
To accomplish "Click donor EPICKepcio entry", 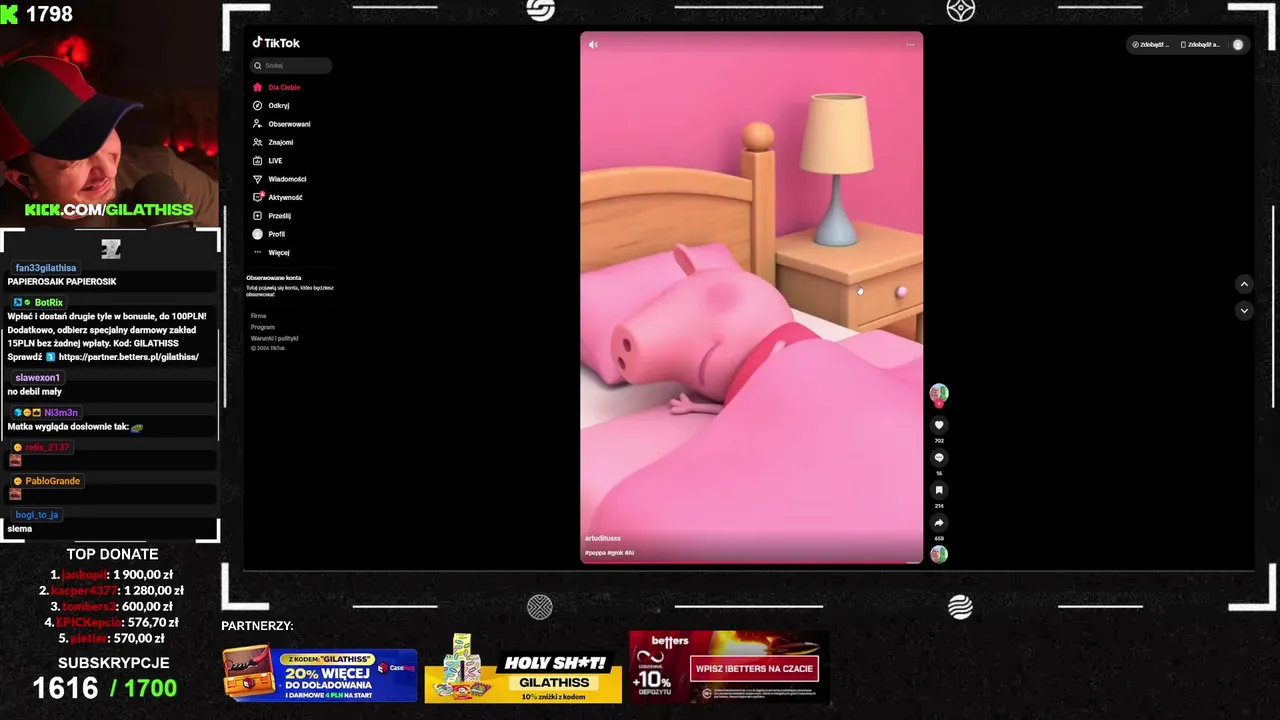I will 112,622.
